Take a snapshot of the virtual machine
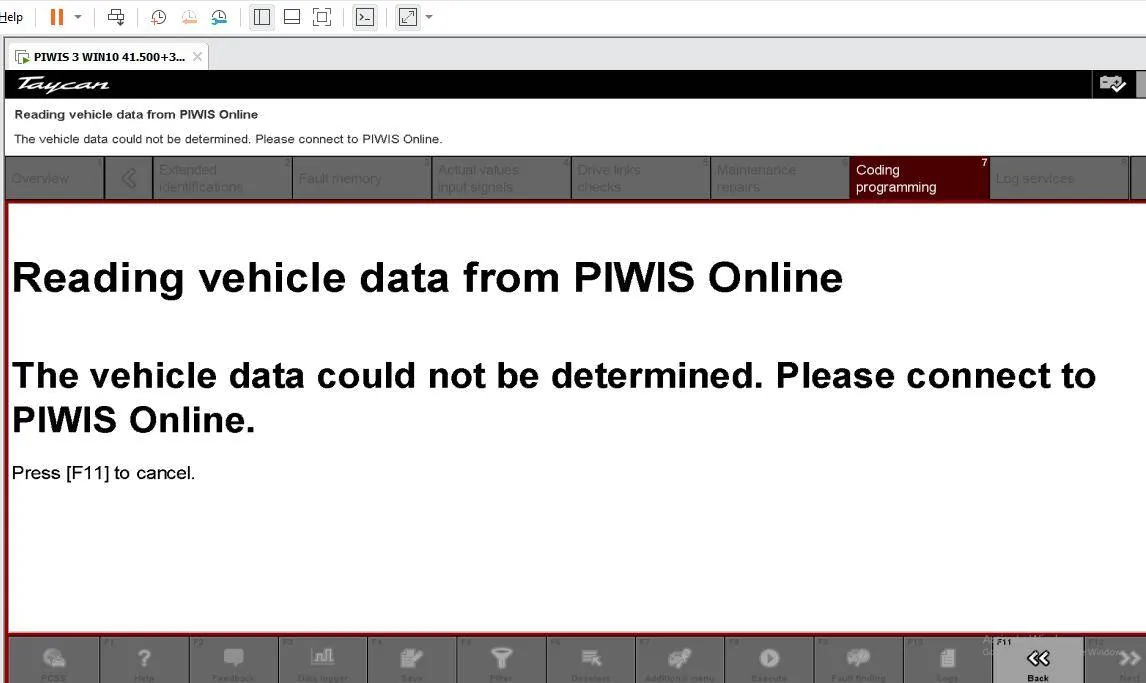Screen dimensions: 1146x683 158,17
